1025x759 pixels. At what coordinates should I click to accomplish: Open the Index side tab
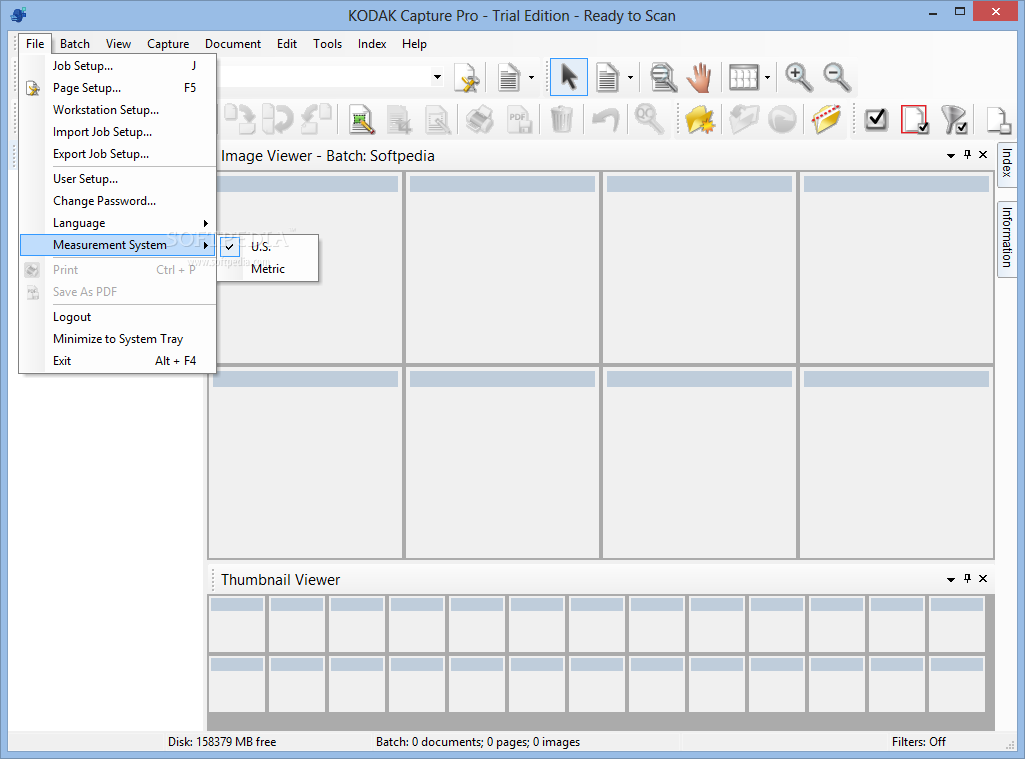click(1007, 163)
